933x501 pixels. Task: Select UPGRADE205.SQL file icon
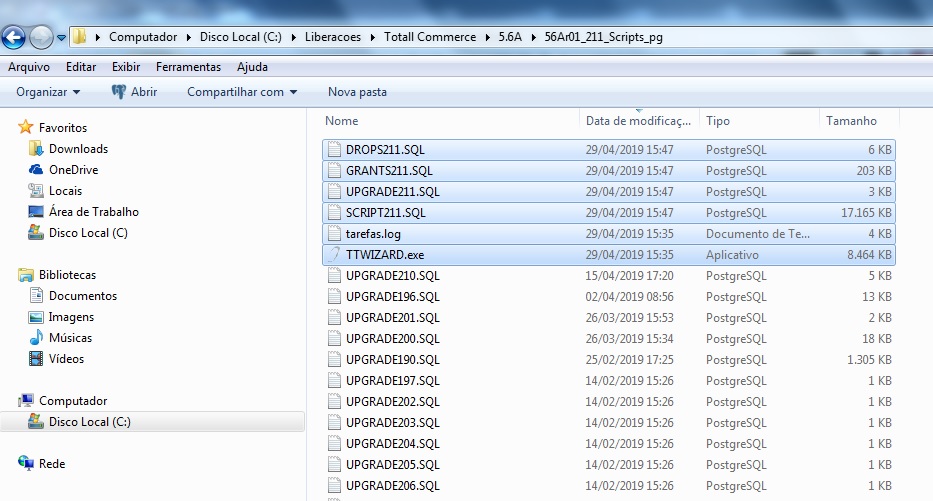334,465
